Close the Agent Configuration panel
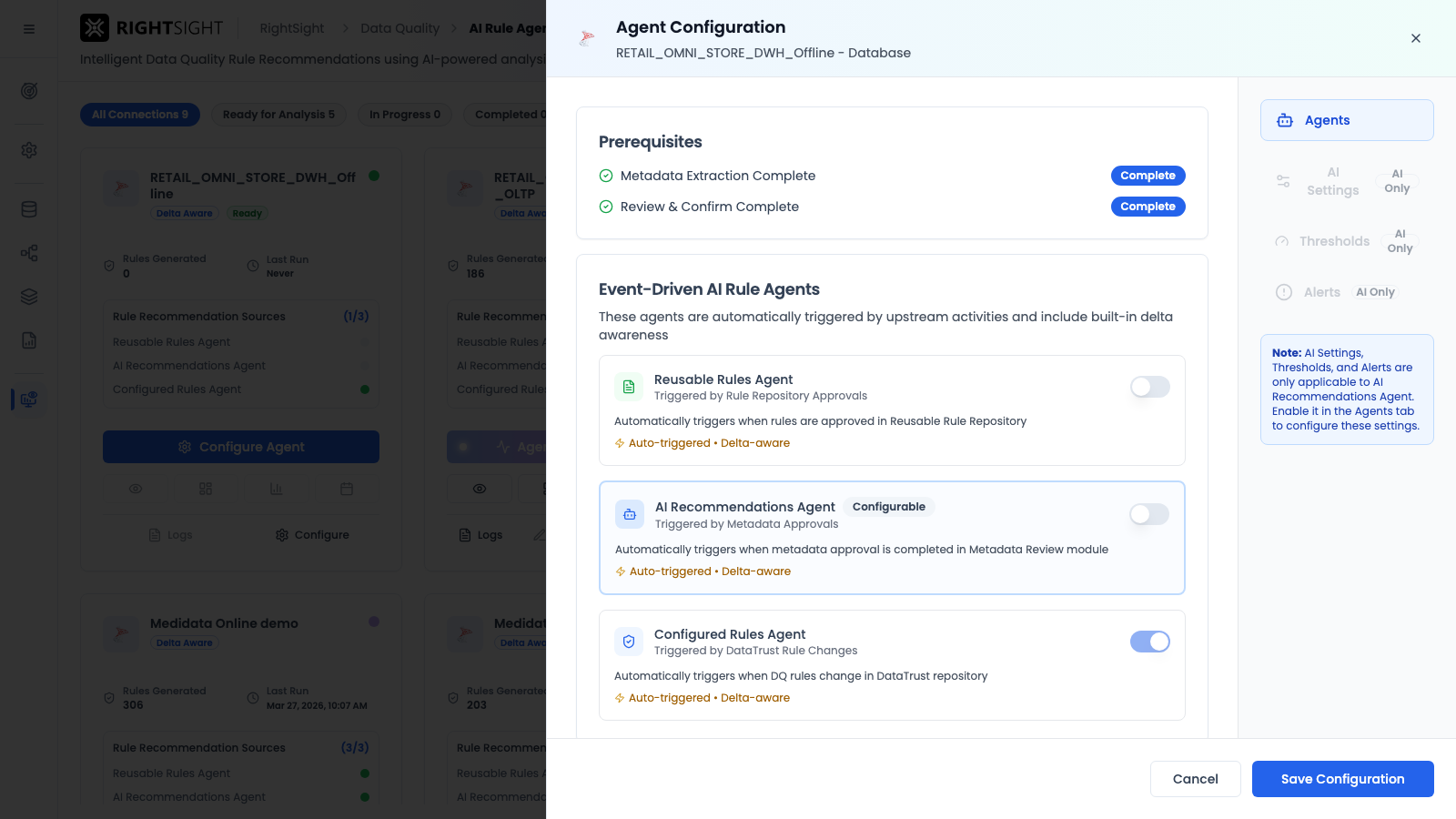The image size is (1456, 819). click(1416, 38)
